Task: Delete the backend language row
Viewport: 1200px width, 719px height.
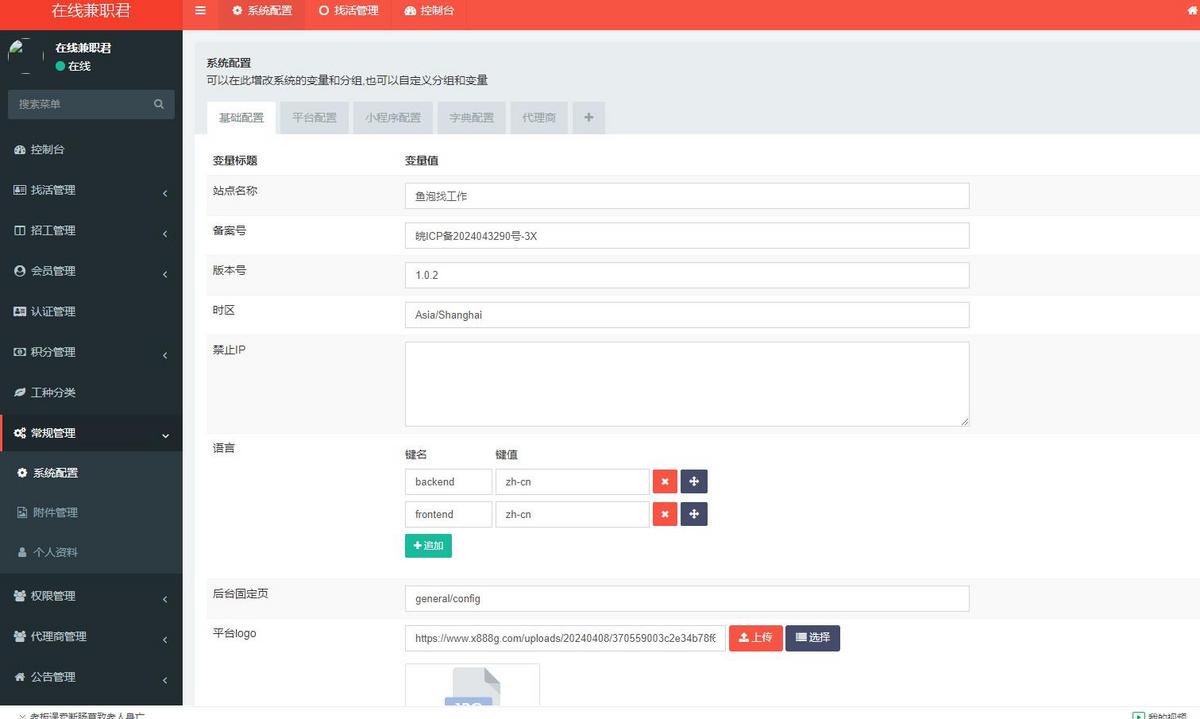Action: pyautogui.click(x=665, y=482)
